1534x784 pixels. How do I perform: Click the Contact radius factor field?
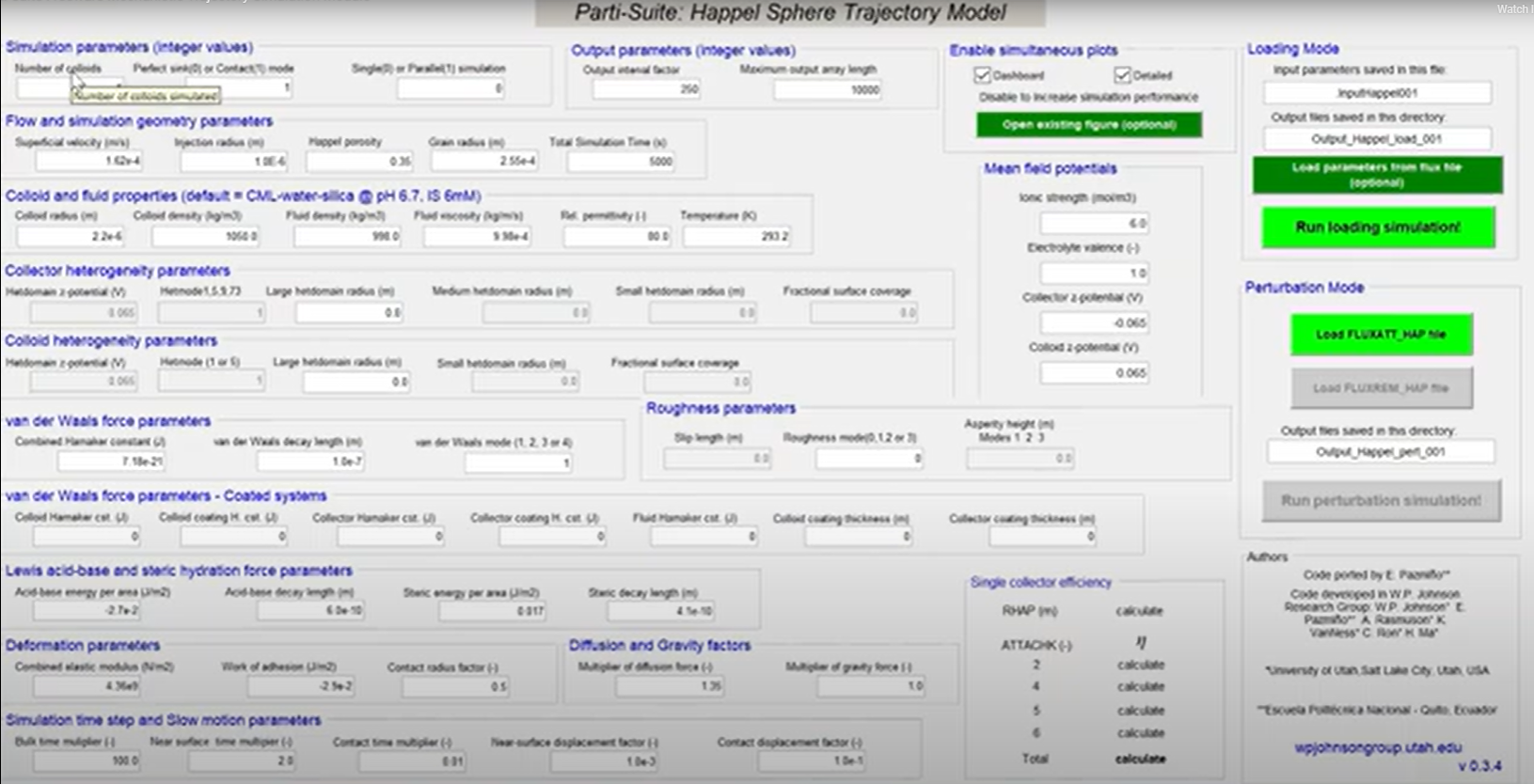tap(456, 686)
